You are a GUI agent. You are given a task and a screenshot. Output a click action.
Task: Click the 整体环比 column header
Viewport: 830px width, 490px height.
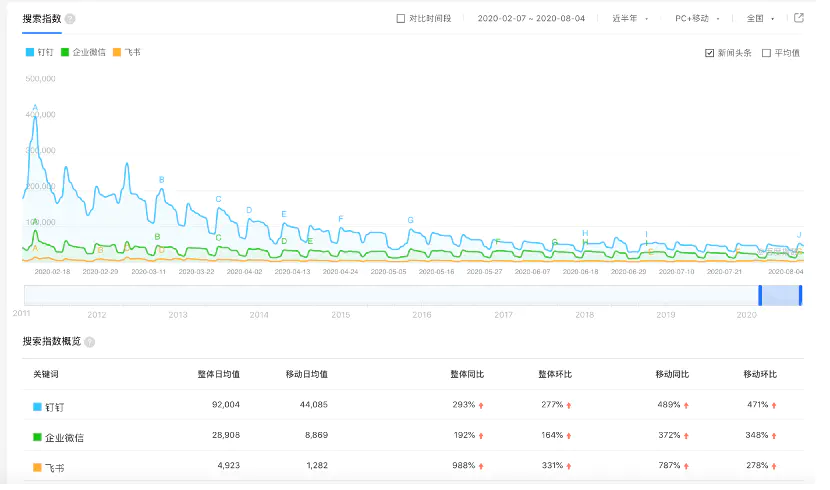pos(555,374)
